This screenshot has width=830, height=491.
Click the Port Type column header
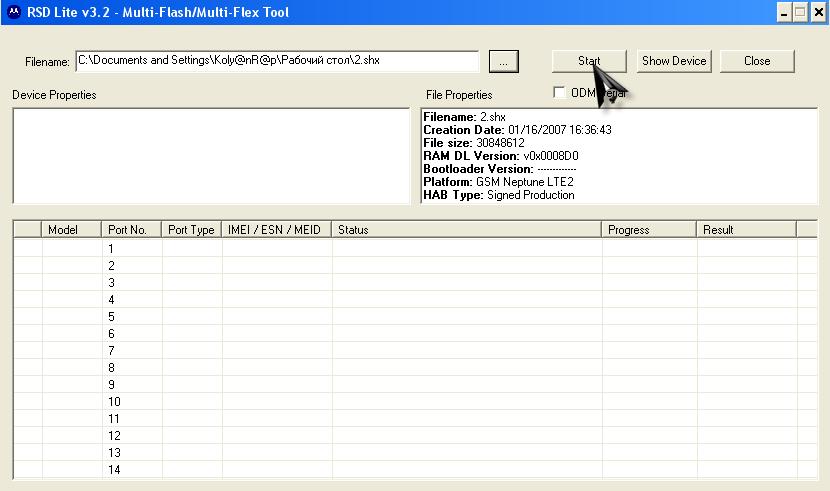pyautogui.click(x=191, y=230)
